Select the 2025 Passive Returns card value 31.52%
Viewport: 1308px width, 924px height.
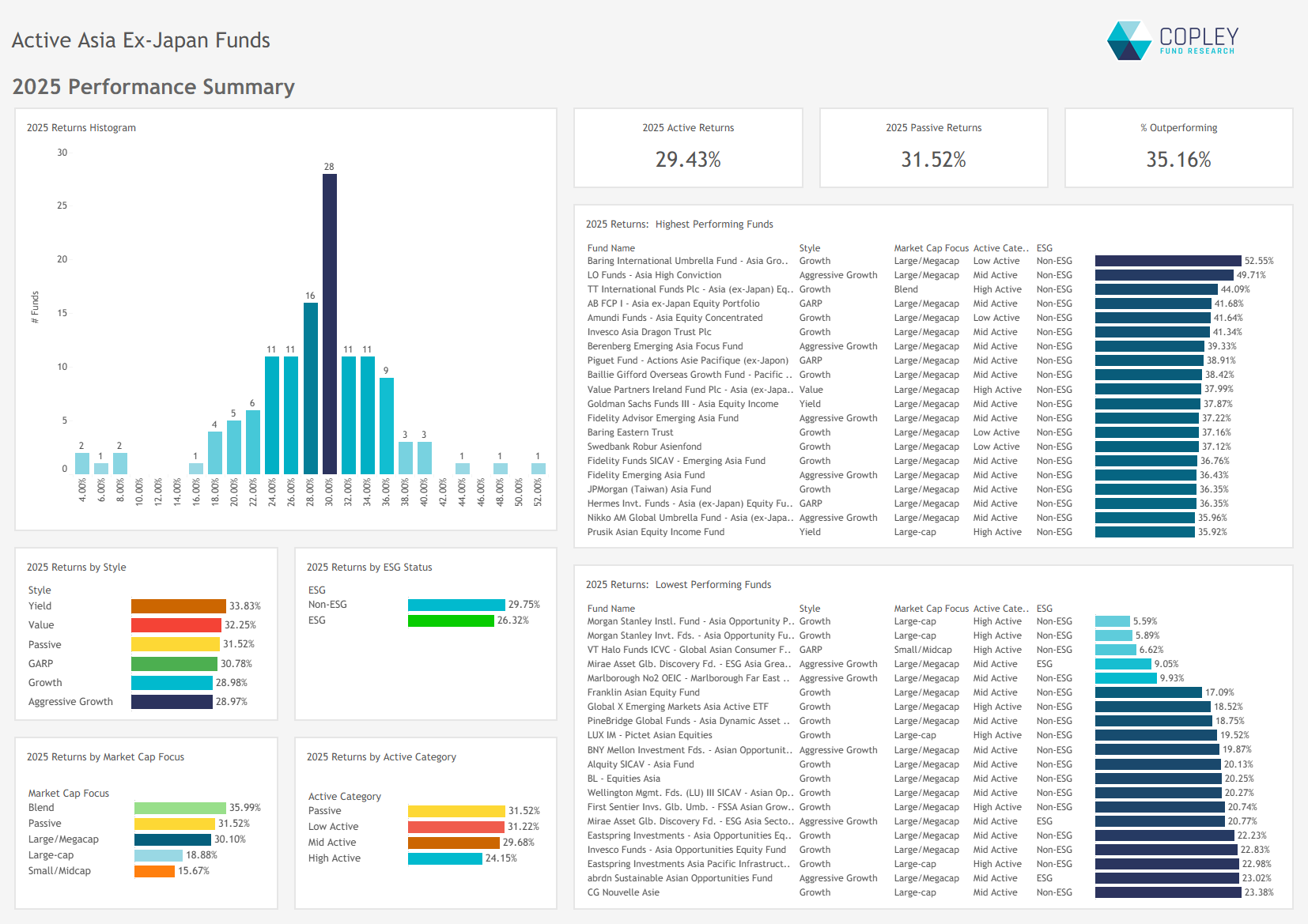[933, 160]
